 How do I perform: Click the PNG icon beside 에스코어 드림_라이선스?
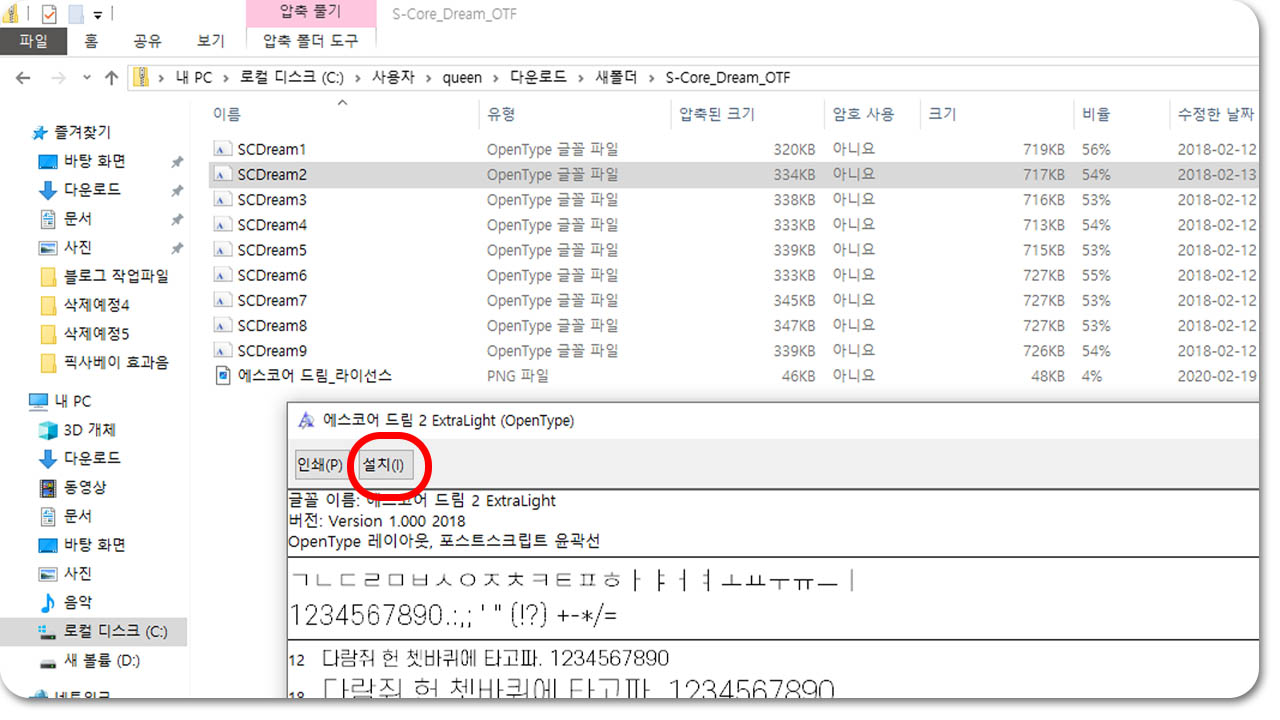224,375
